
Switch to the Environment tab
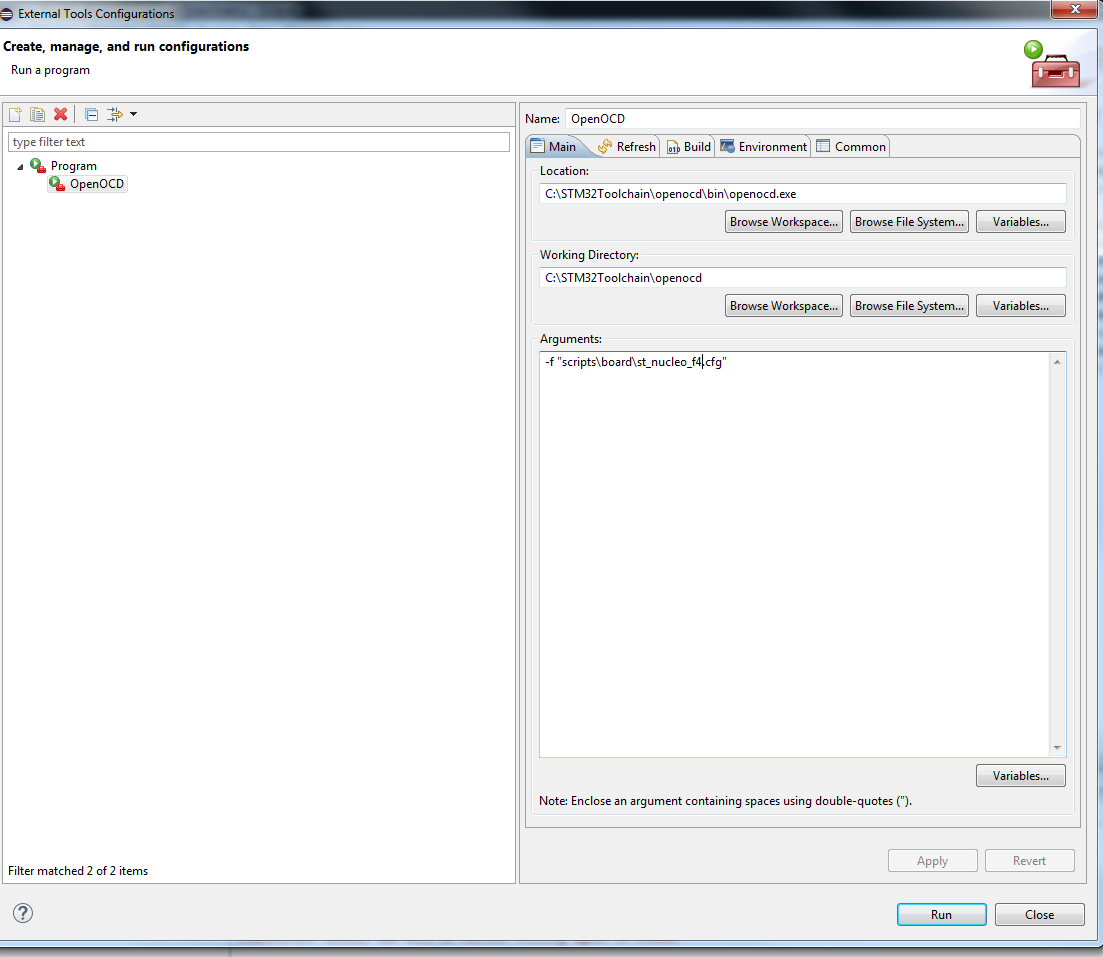763,147
